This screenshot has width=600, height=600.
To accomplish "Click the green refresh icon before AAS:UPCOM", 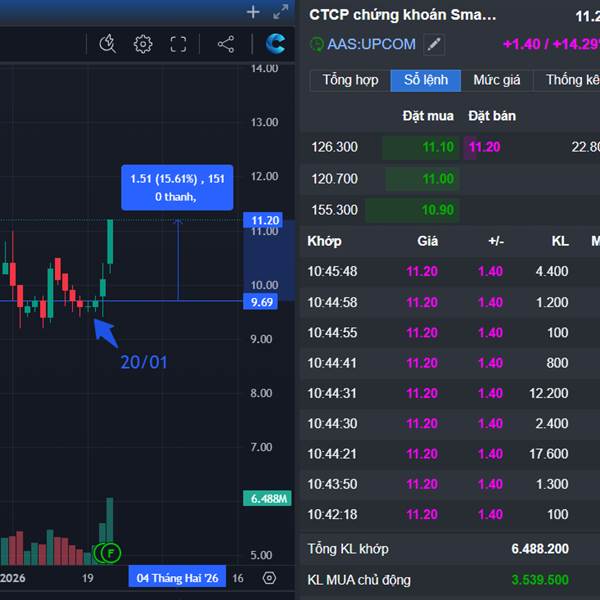I will [x=317, y=44].
